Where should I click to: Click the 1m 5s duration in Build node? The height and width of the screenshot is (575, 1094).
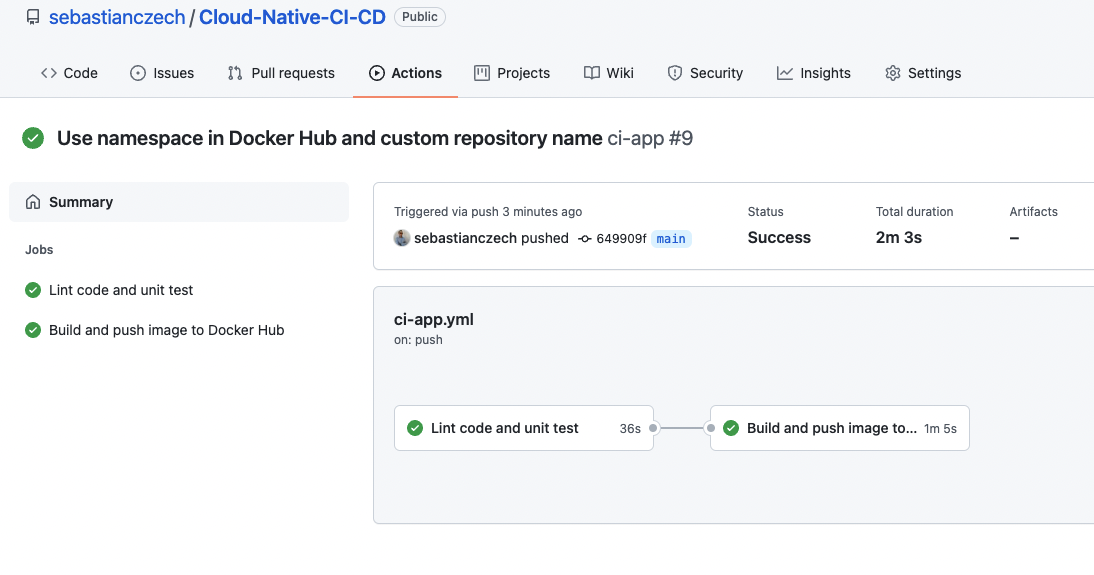941,429
